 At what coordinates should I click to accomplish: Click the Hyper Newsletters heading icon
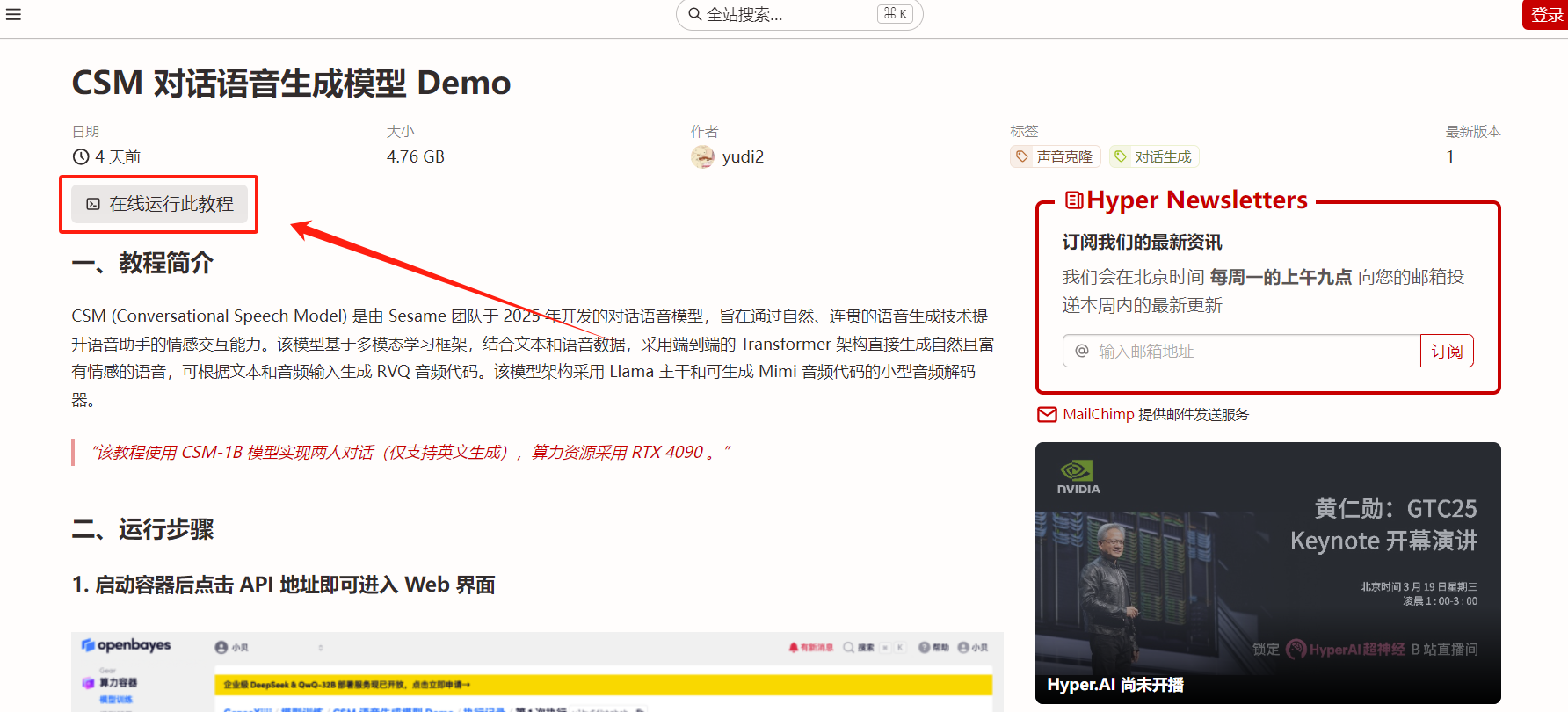pyautogui.click(x=1073, y=200)
